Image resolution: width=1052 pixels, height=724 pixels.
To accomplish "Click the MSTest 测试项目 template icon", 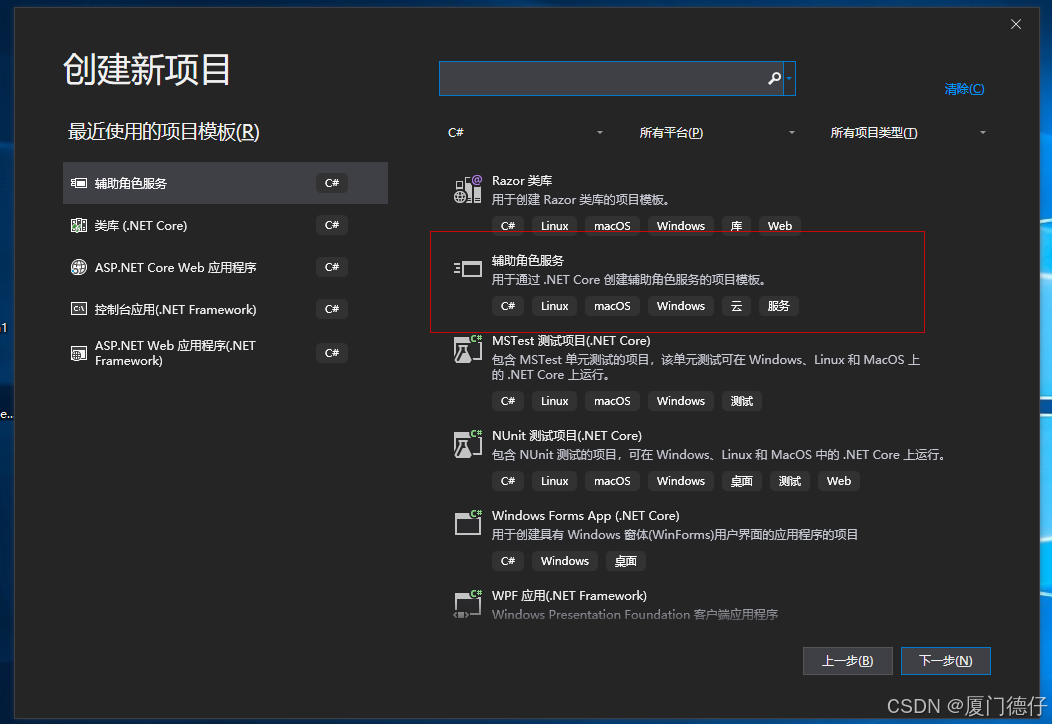I will [467, 349].
